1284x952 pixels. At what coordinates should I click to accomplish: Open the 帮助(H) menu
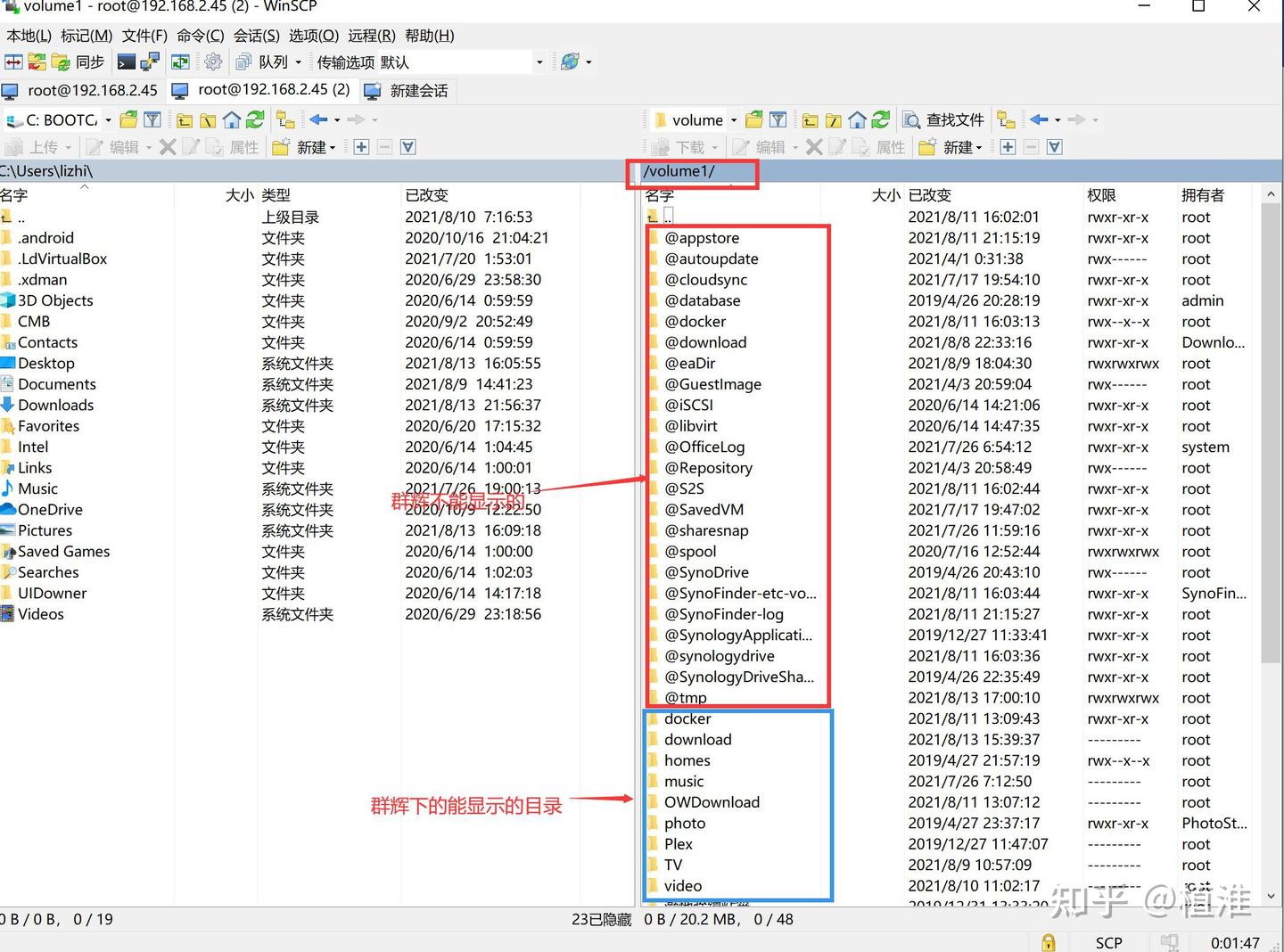click(x=430, y=36)
